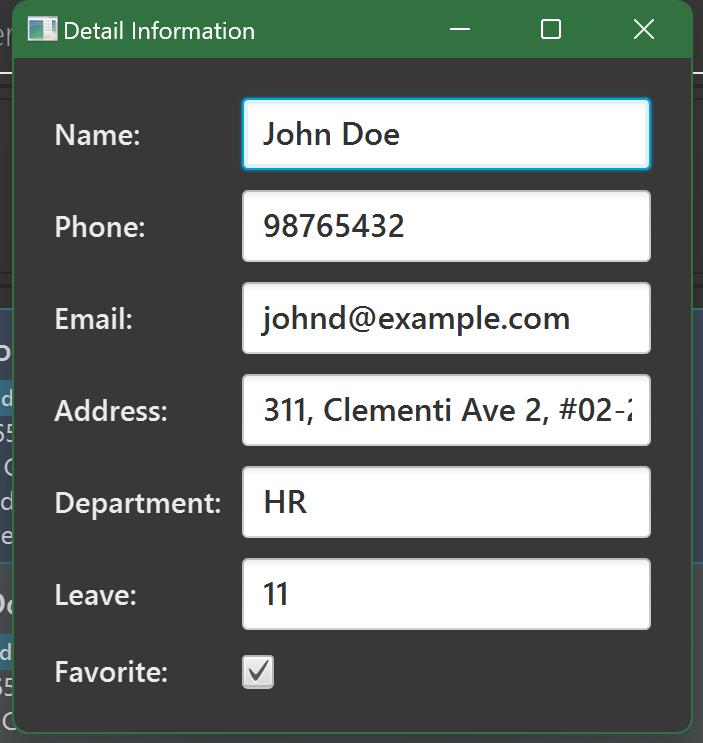
Task: Click the "Detail Information" title bar text
Action: pyautogui.click(x=159, y=31)
